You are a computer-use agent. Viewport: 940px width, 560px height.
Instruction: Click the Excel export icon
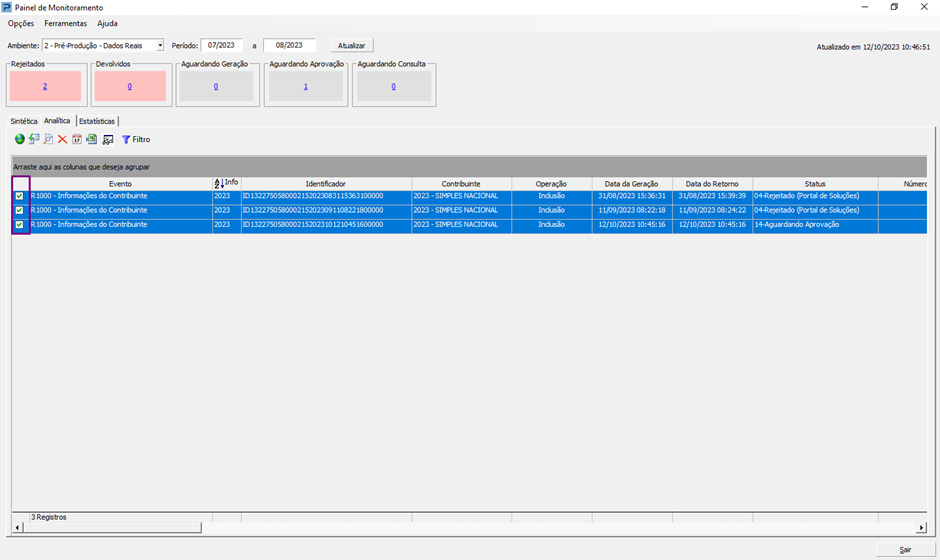[x=92, y=139]
